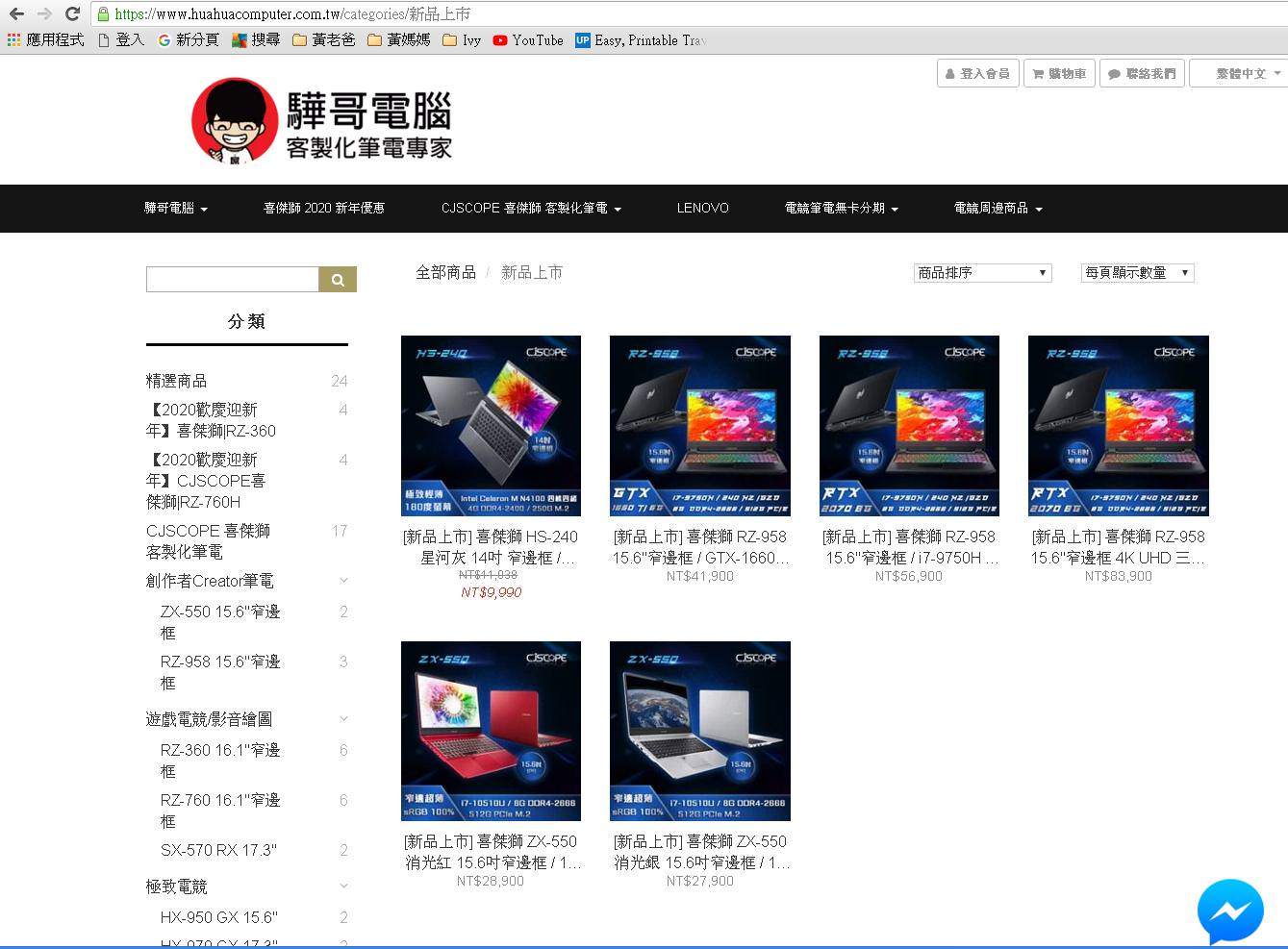Open the RZ-958 GTX 1660 Ti product image
Image resolution: width=1288 pixels, height=949 pixels.
click(x=700, y=426)
